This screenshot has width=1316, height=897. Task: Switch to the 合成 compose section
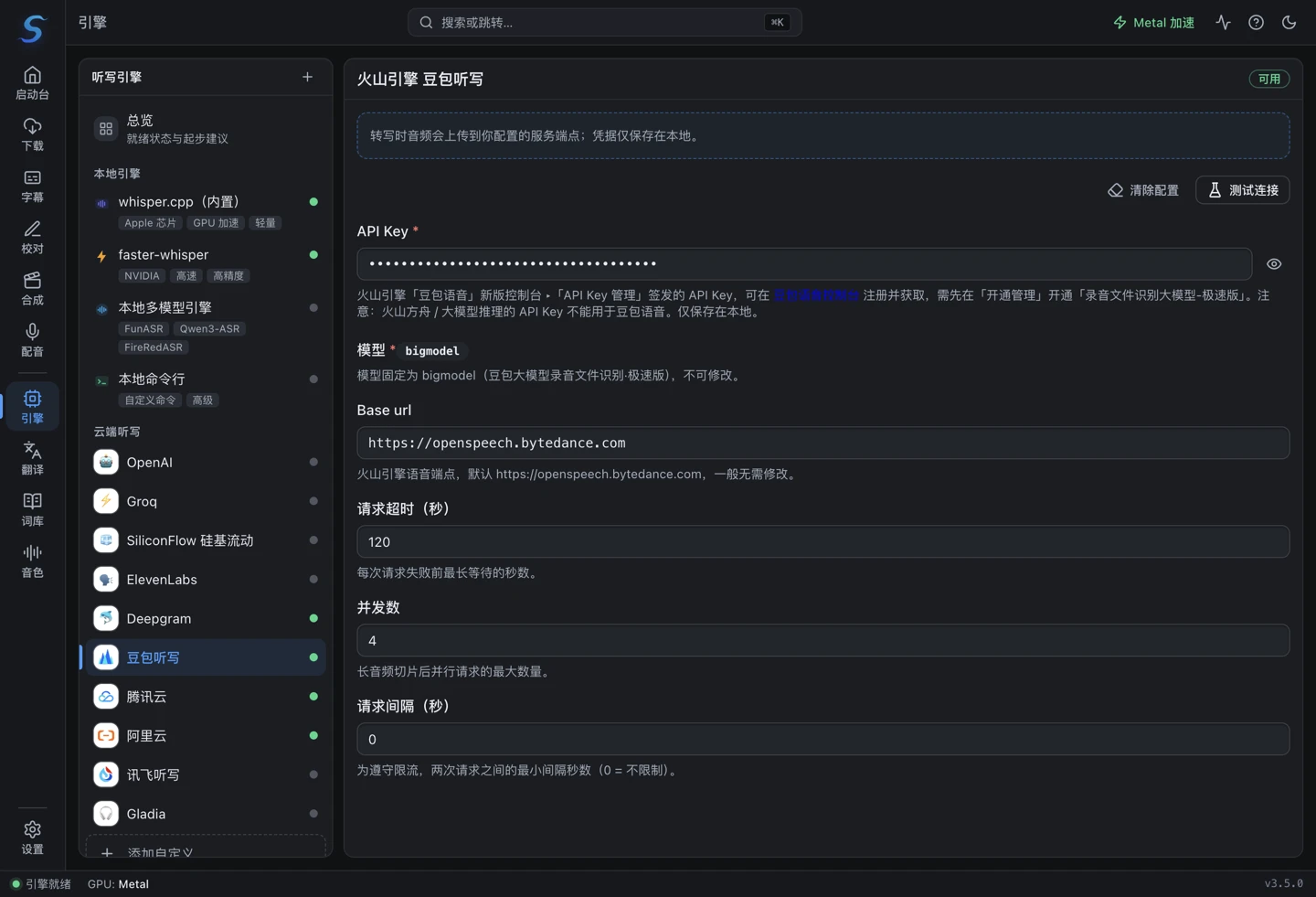click(x=33, y=288)
